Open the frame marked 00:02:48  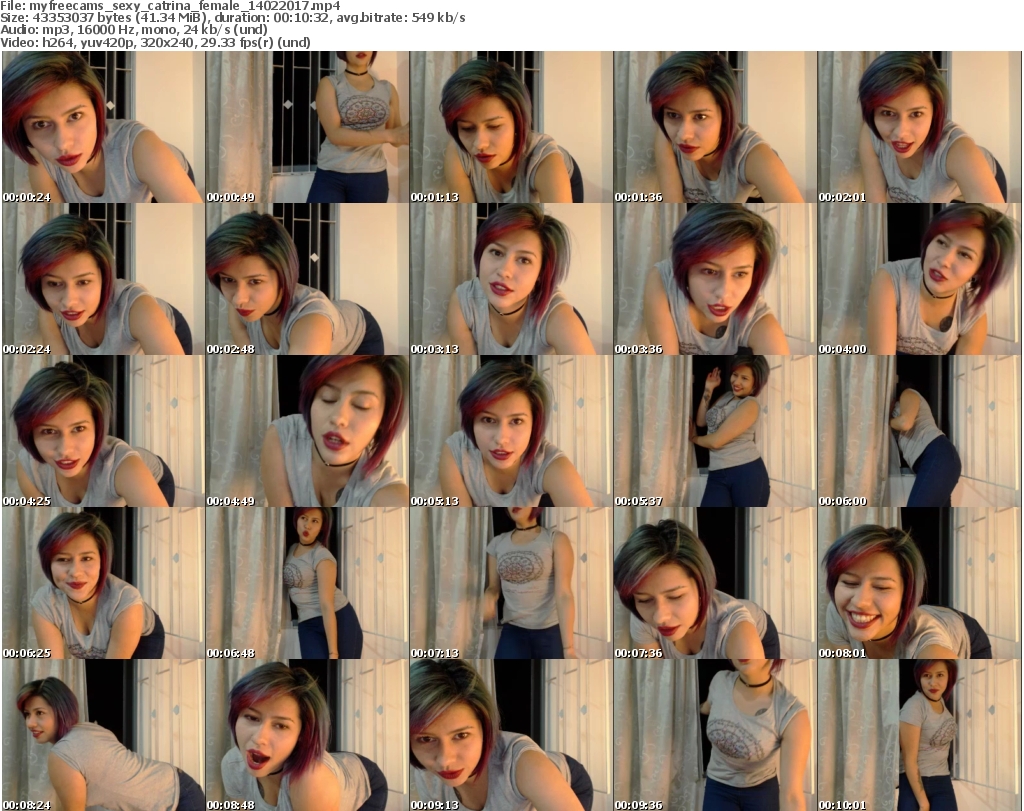307,279
